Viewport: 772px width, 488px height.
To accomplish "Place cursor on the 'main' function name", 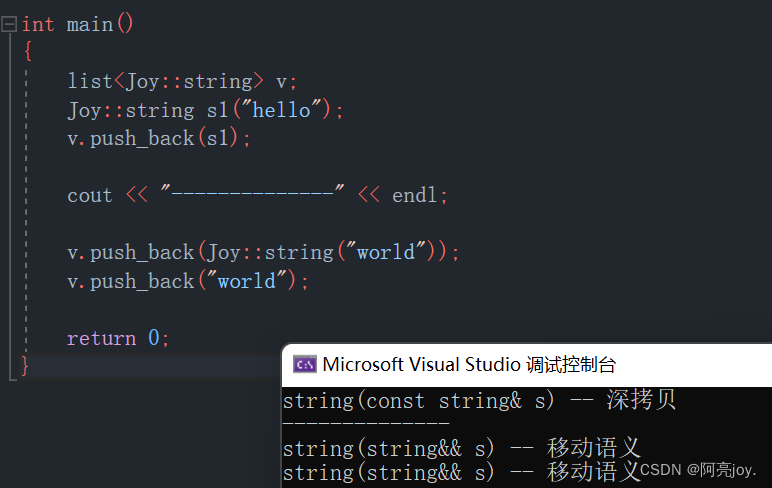I will point(90,24).
